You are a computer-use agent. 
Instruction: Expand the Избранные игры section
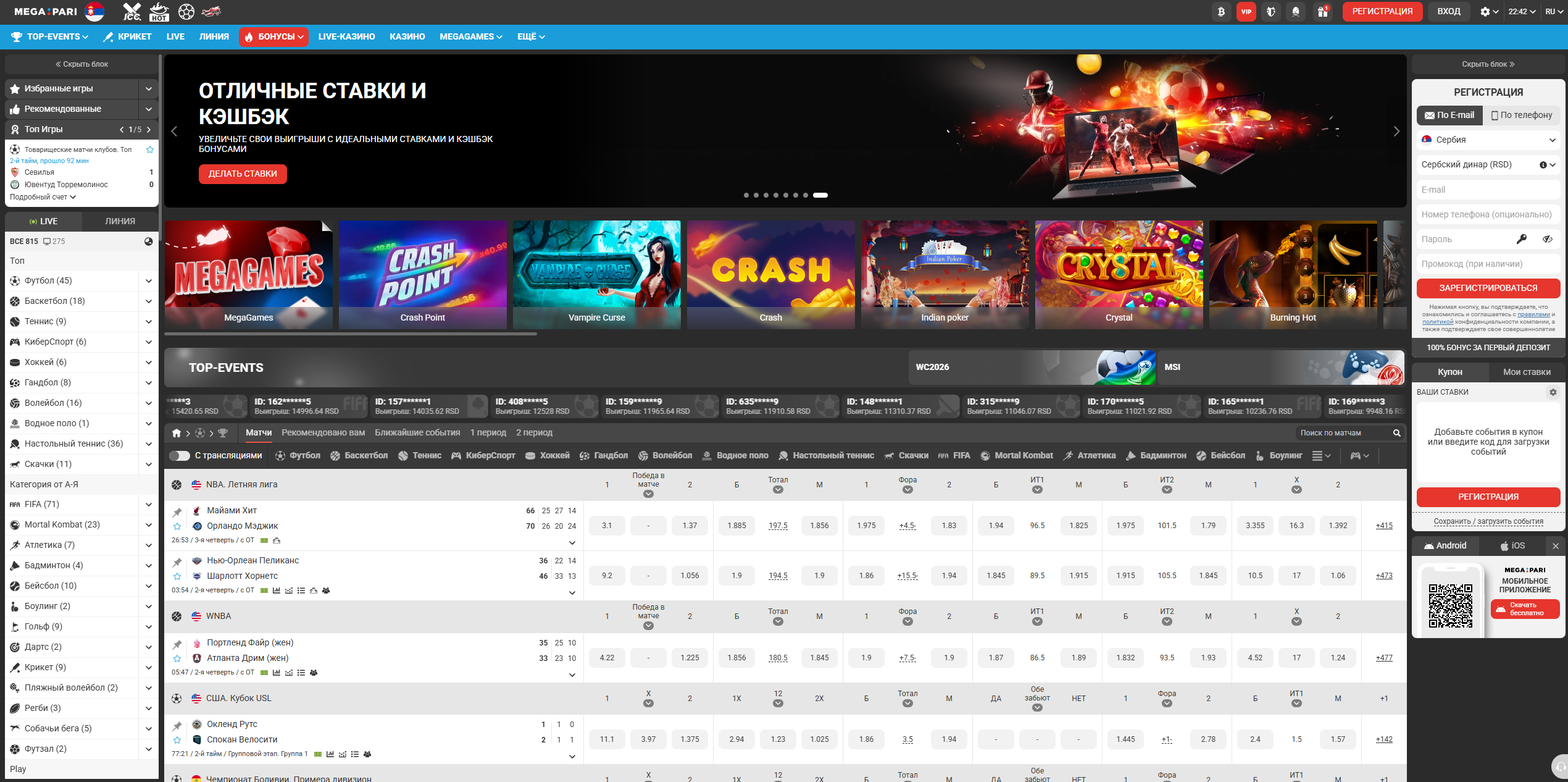(149, 89)
